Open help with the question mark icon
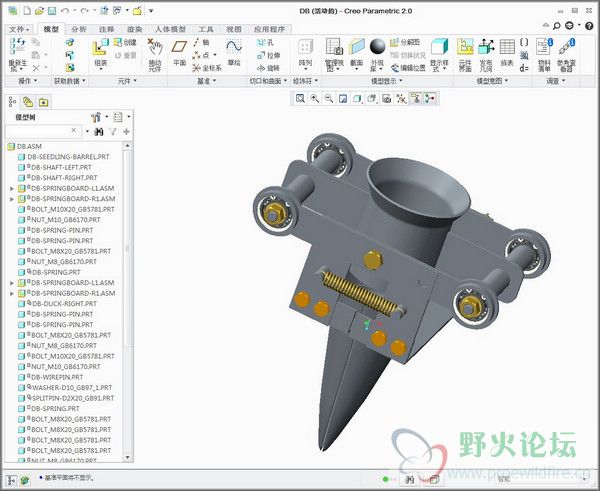 tap(589, 26)
